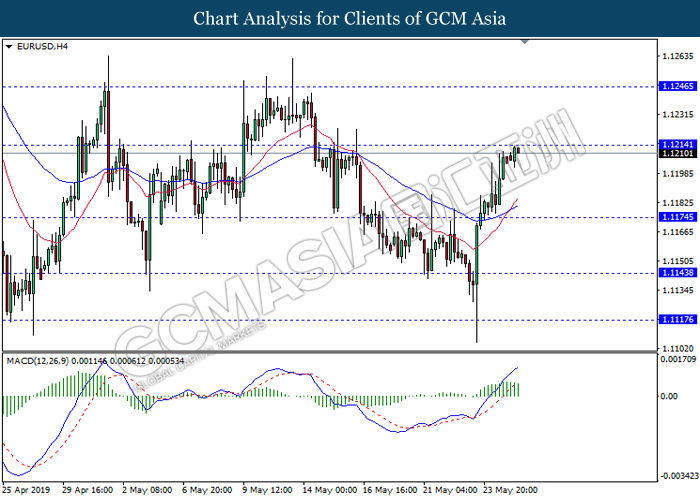Click the 23 May 20:00 time label
This screenshot has width=700, height=500.
point(511,490)
